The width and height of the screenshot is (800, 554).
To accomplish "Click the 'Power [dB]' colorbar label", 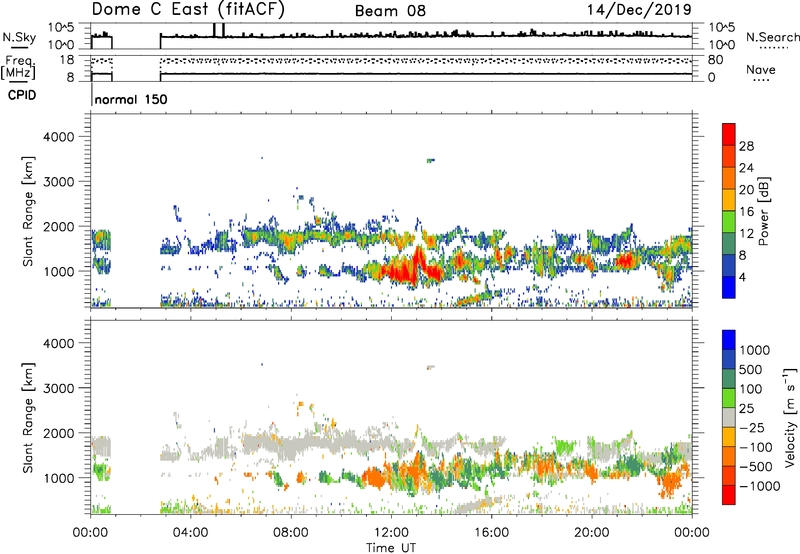I will pyautogui.click(x=763, y=211).
